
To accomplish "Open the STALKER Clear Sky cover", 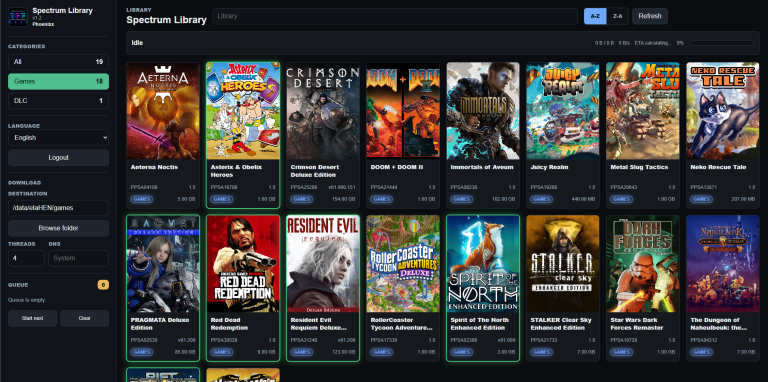I will click(x=563, y=264).
